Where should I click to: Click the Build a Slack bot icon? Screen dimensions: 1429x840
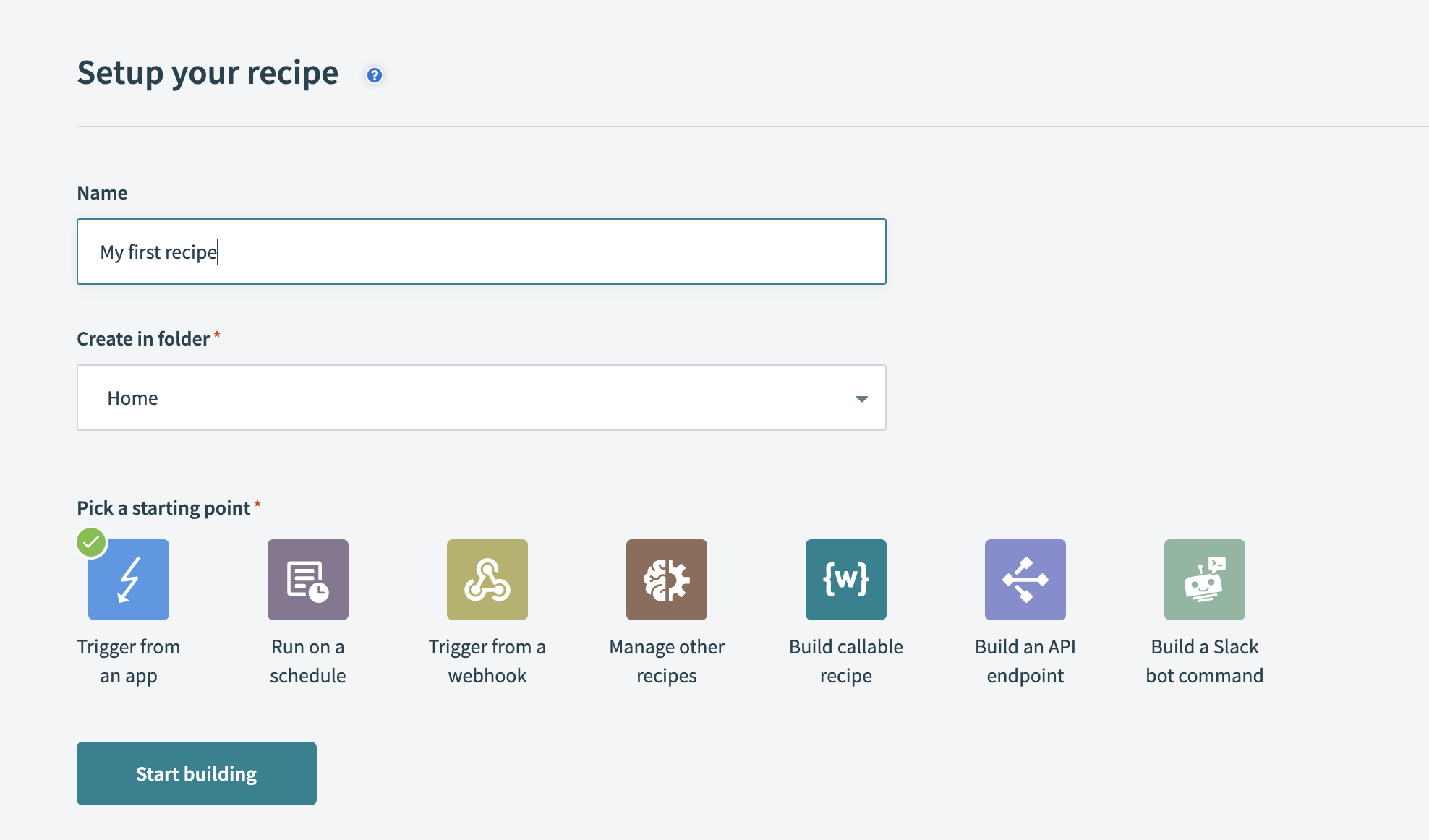point(1204,579)
